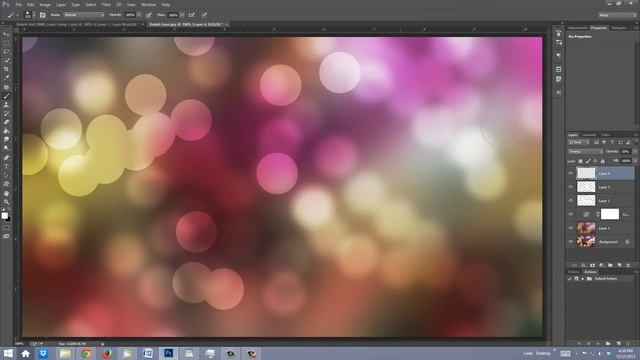The height and width of the screenshot is (360, 640).
Task: Click the Windows Start button
Action: [7, 353]
